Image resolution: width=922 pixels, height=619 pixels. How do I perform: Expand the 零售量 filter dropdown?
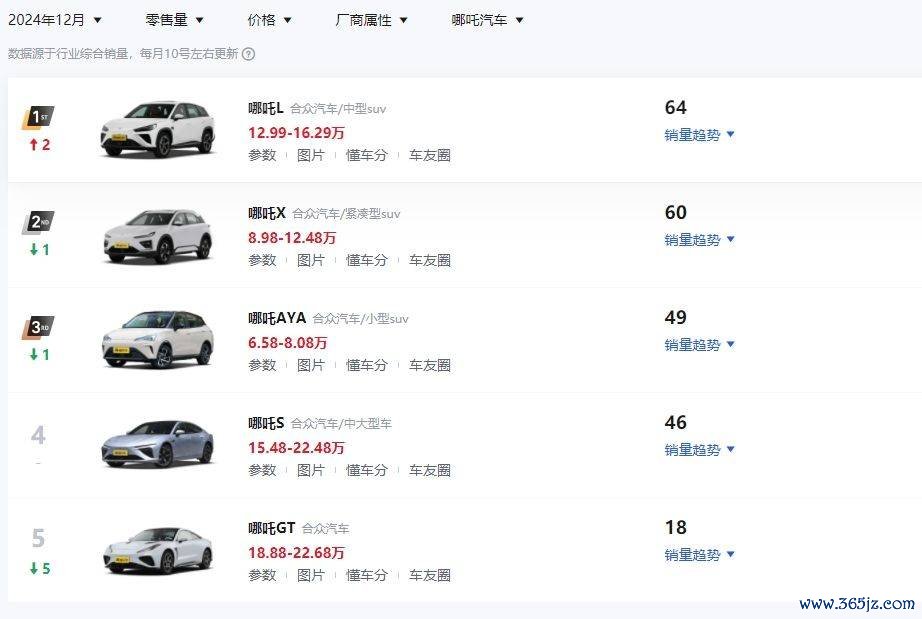point(174,20)
